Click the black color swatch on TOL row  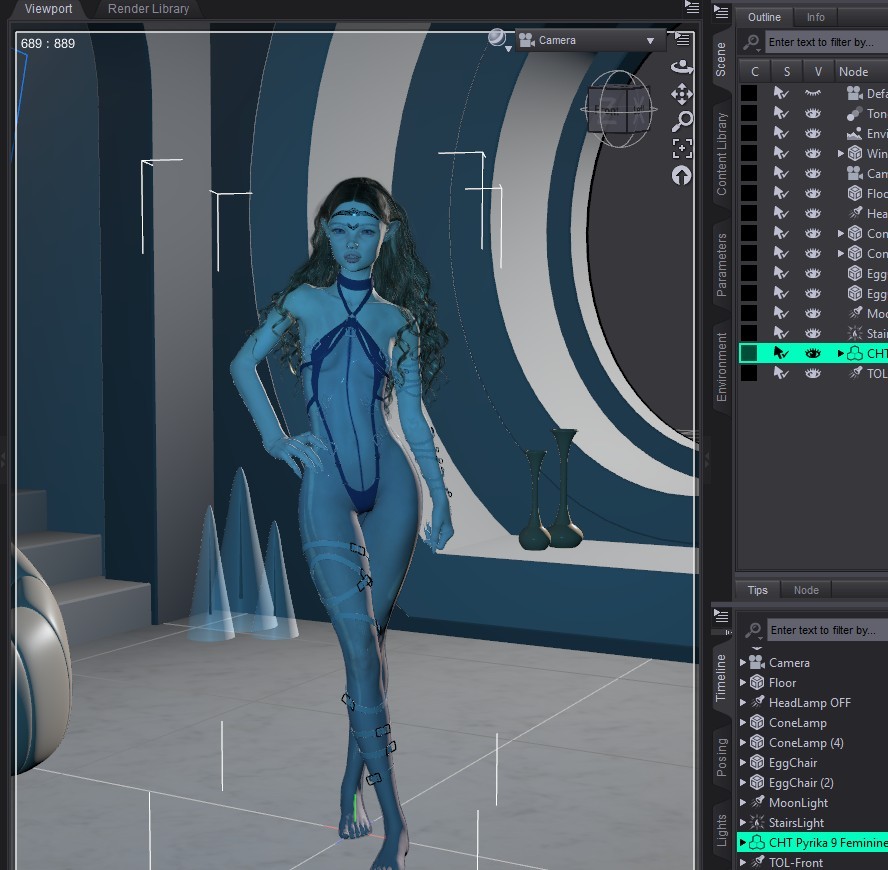click(749, 373)
